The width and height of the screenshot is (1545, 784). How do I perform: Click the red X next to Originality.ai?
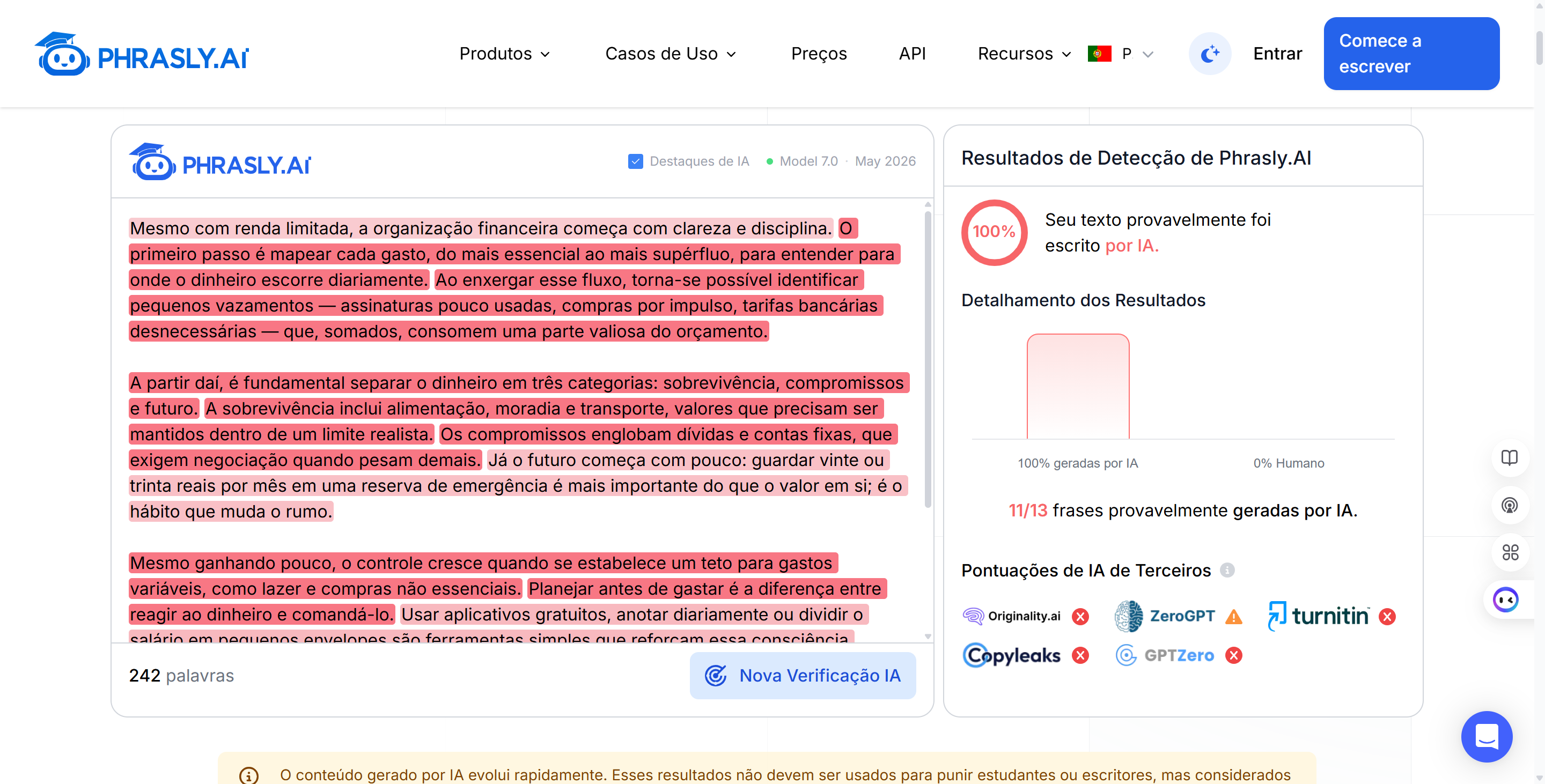coord(1080,617)
